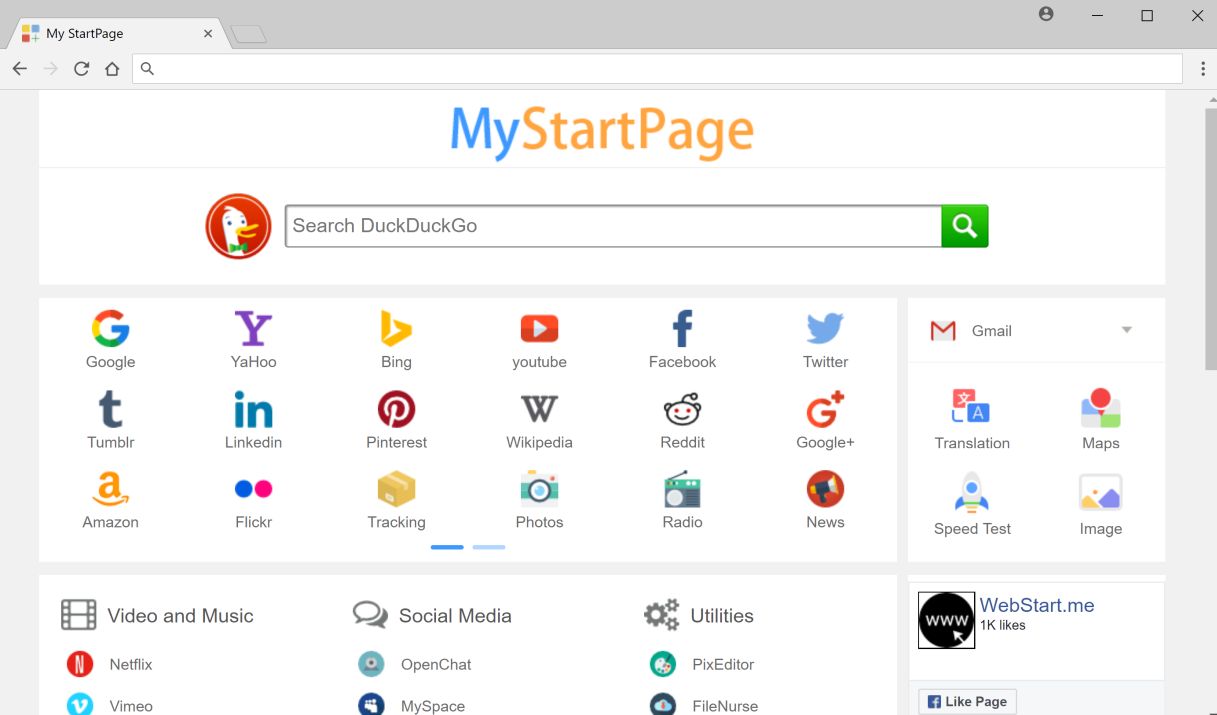
Task: Click the Radio icon
Action: [x=682, y=489]
